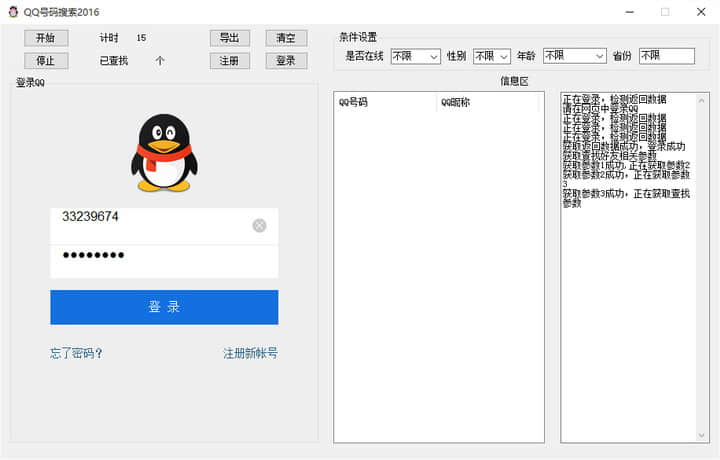This screenshot has width=720, height=460.
Task: Click the QQ penguin logo image
Action: click(164, 153)
